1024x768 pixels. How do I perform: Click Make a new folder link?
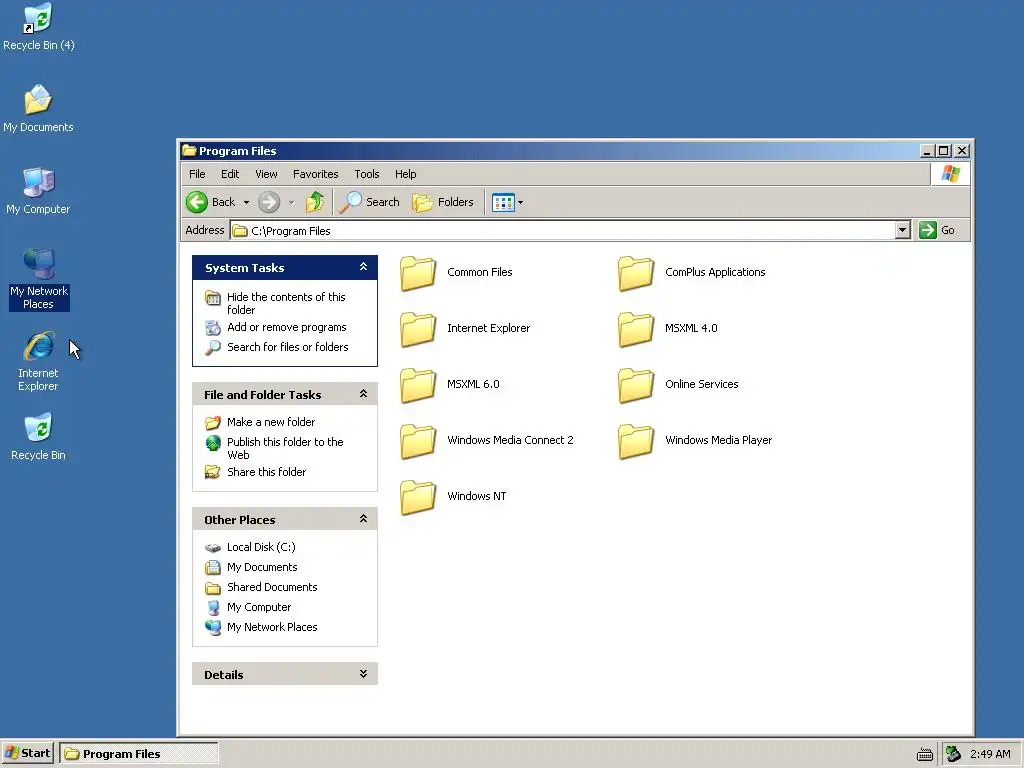[x=271, y=422]
